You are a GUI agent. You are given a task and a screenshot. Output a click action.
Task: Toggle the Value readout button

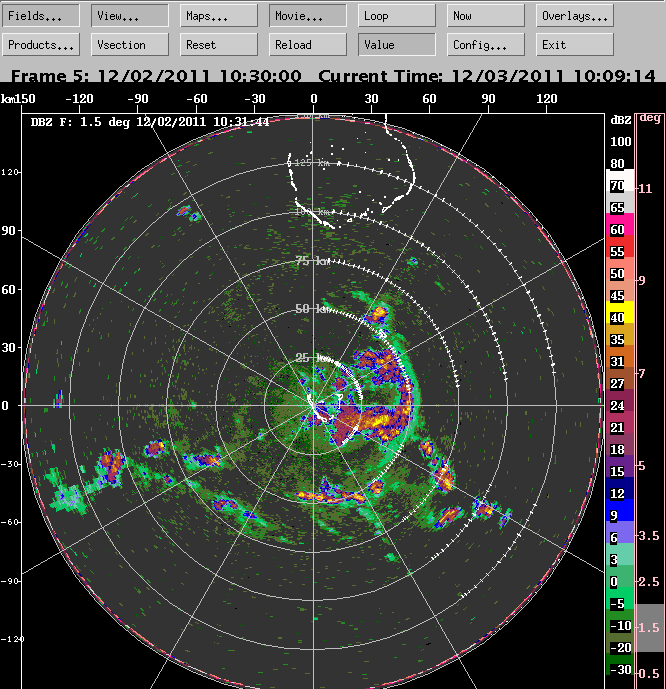click(397, 45)
